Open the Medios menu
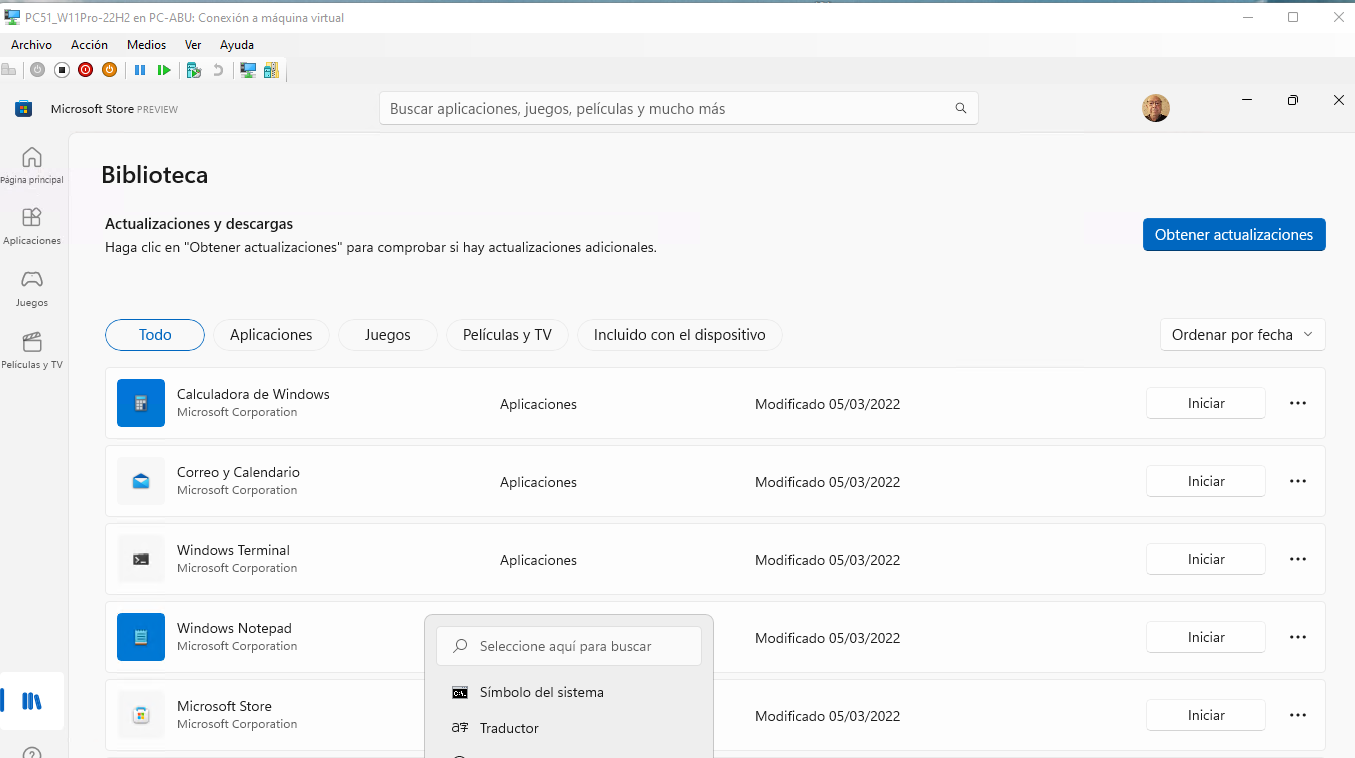Screen dimensions: 1355x758 (x=146, y=45)
